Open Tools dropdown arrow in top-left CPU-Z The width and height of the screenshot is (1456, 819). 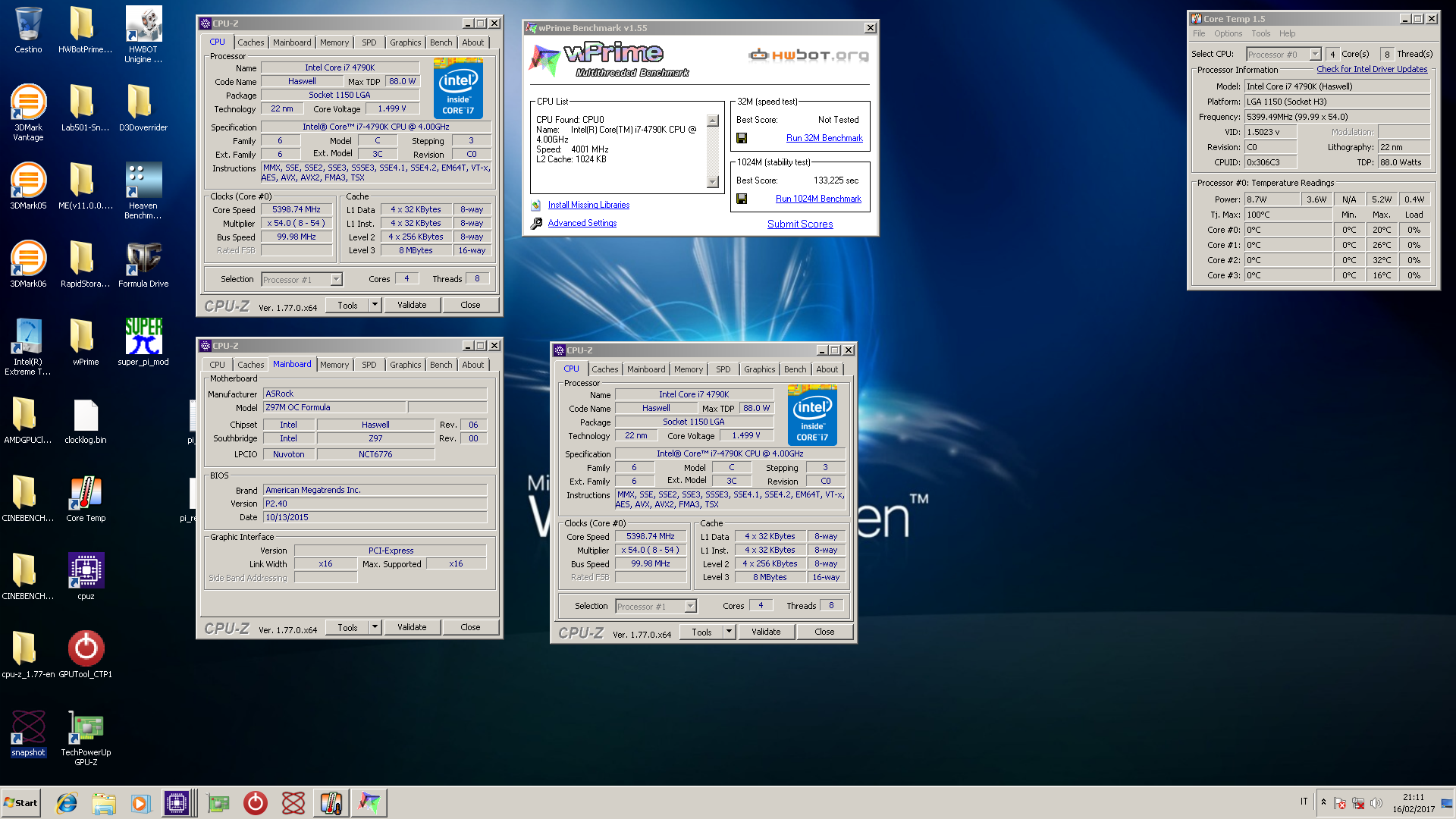[375, 305]
